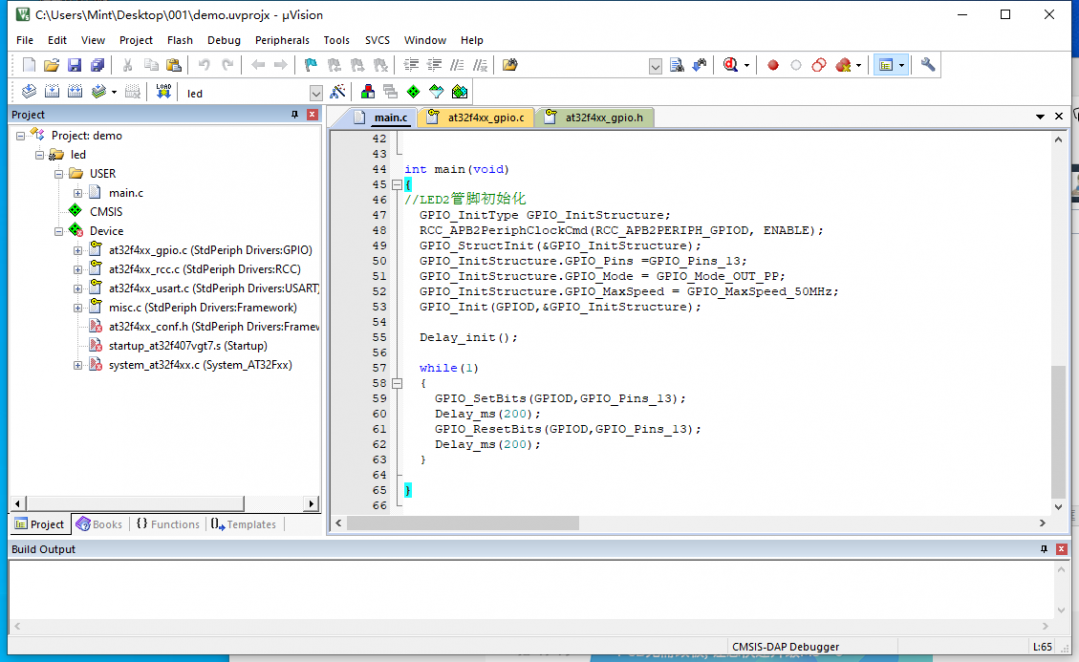
Task: Save the current file with the floppy icon
Action: coord(74,65)
